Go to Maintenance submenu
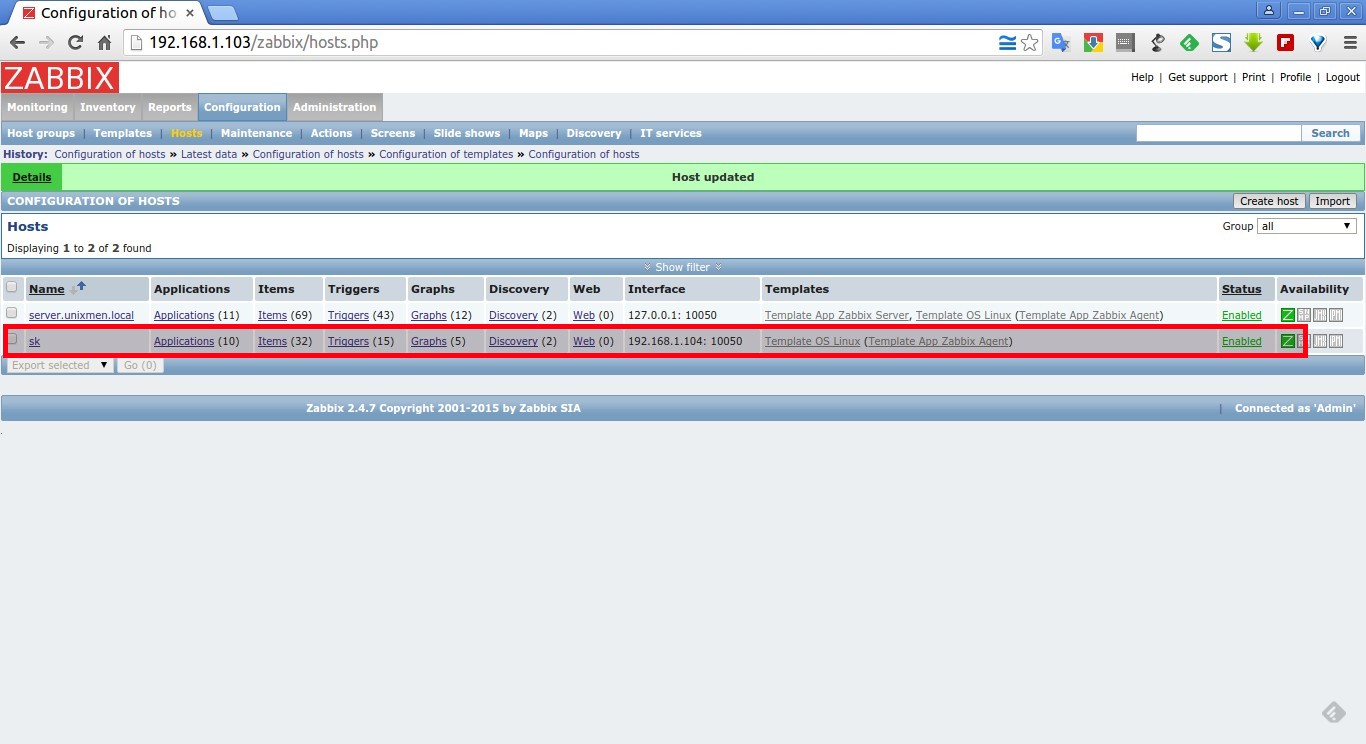The image size is (1366, 744). [x=256, y=133]
